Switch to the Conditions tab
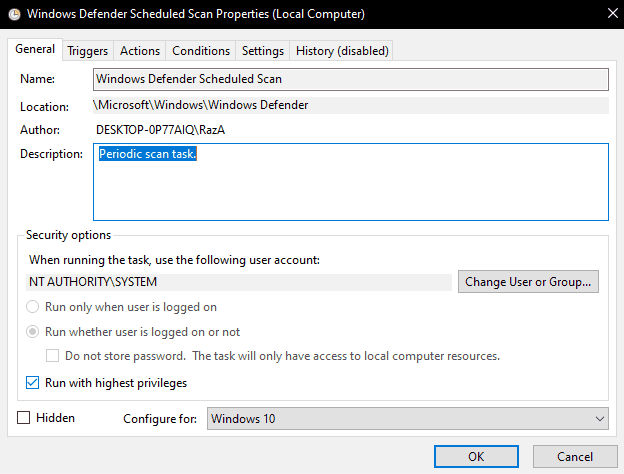Viewport: 624px width, 474px height. [x=201, y=51]
